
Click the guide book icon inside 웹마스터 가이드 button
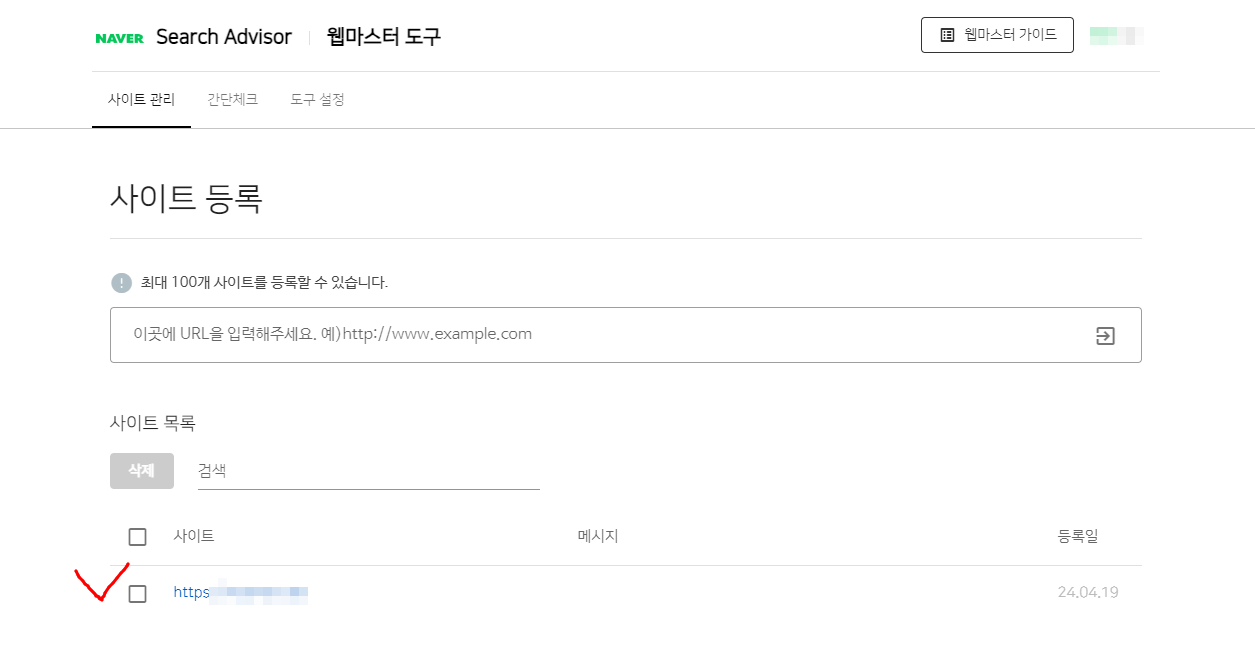945,34
